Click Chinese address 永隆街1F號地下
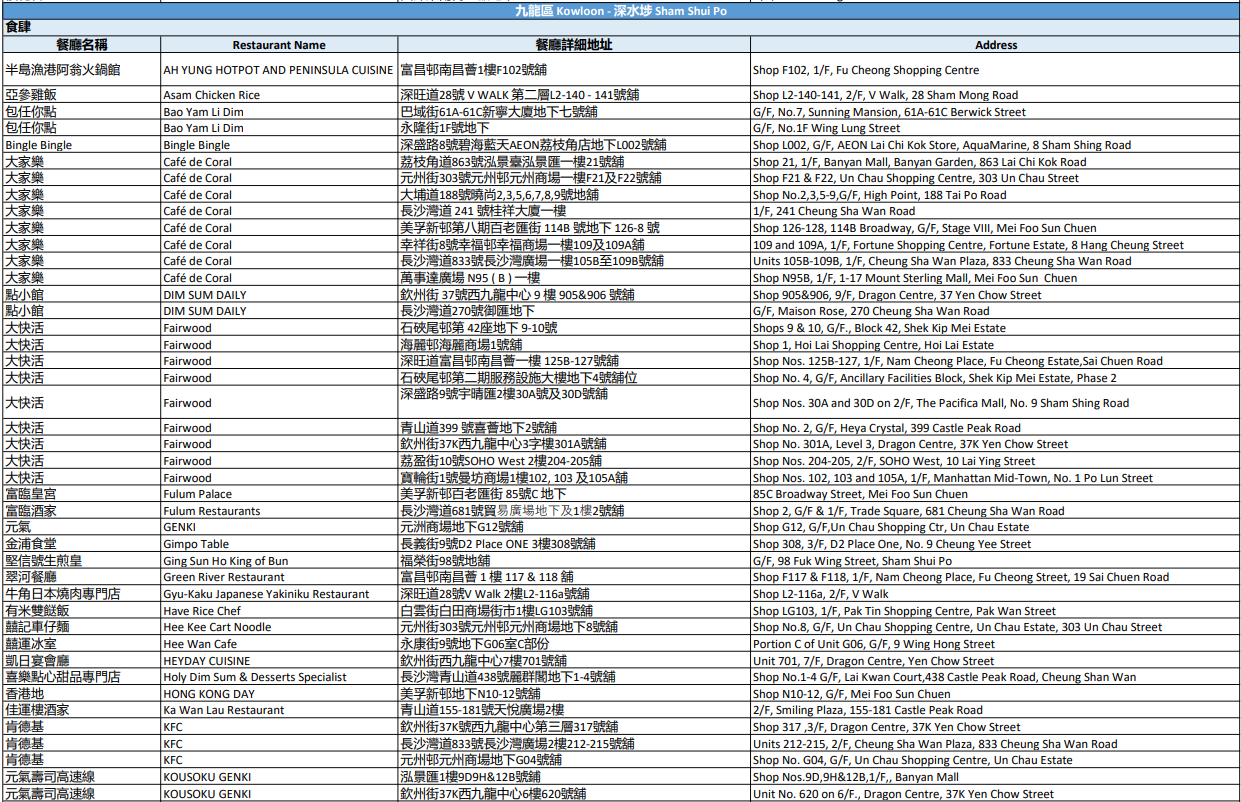 coord(574,128)
